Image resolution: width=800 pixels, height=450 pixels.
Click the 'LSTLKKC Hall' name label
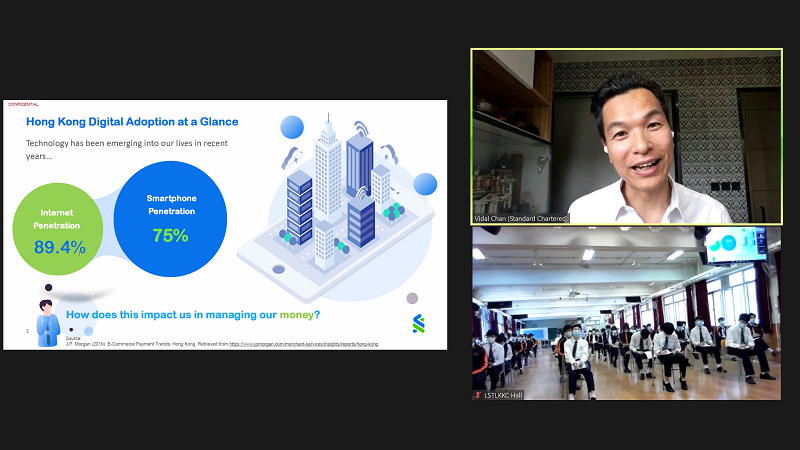503,395
